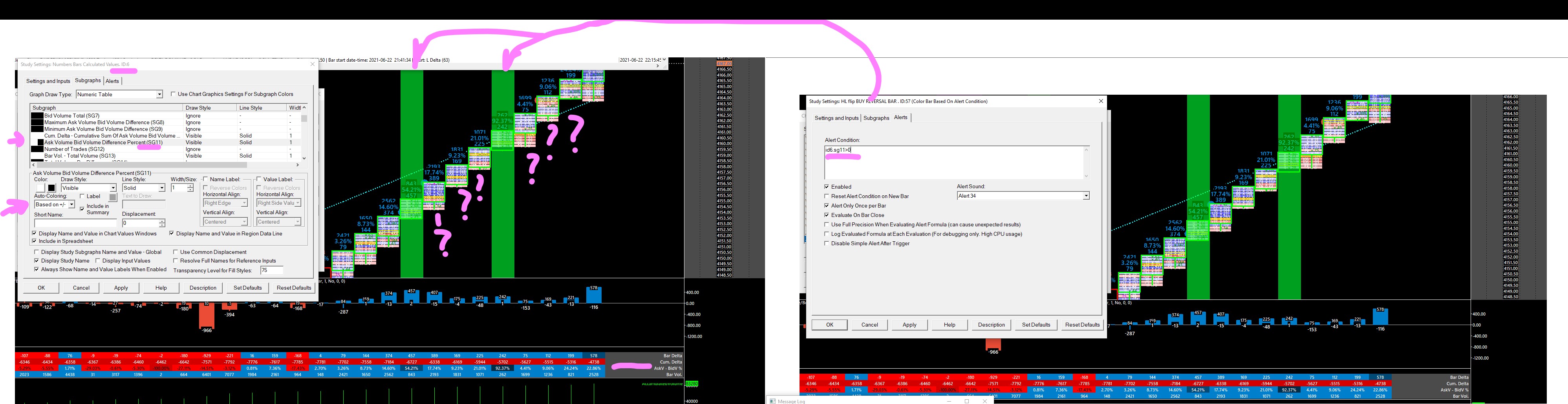This screenshot has height=404, width=1568.
Task: Click Description in the Numbers Bars dialog
Action: (x=203, y=288)
